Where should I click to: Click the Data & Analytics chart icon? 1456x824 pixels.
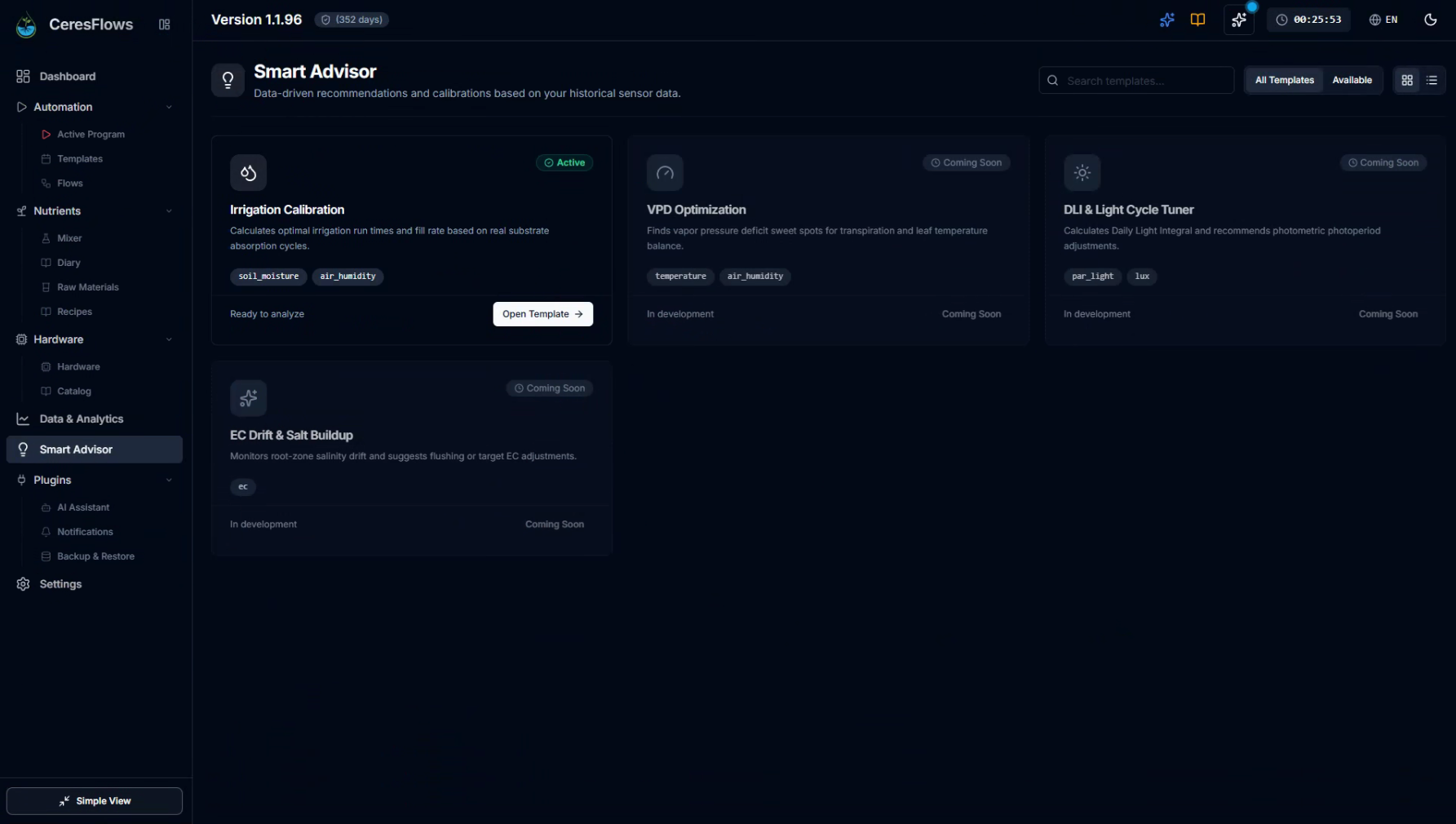pyautogui.click(x=23, y=419)
